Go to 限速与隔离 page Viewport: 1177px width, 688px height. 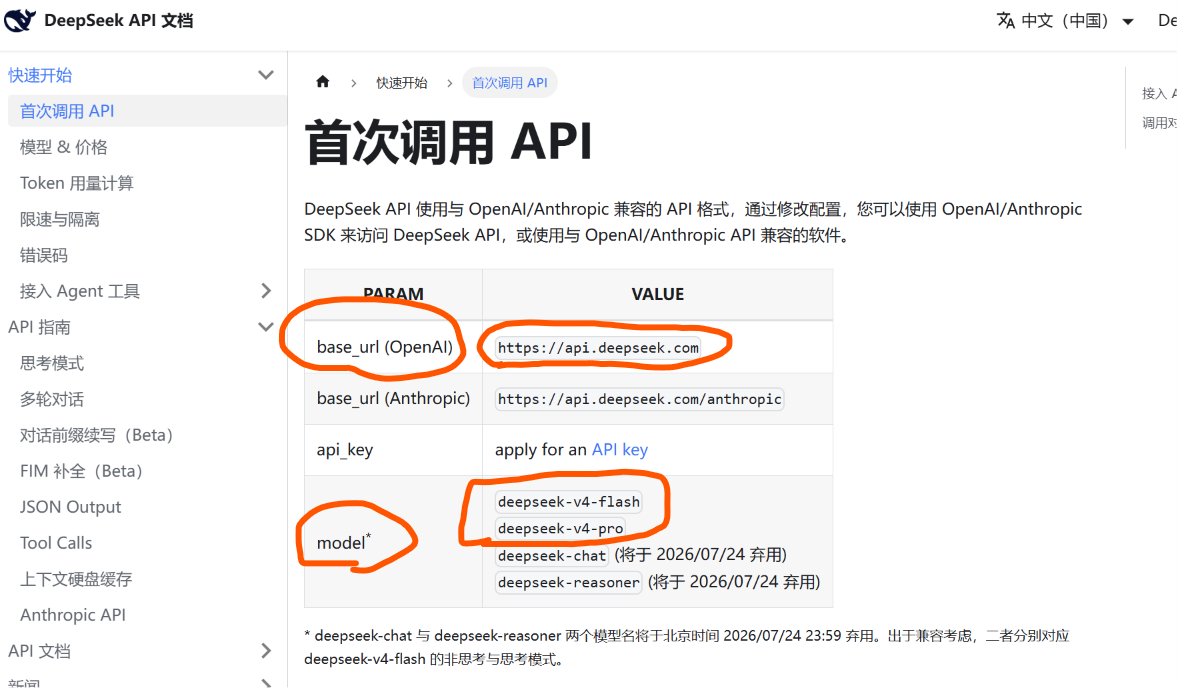click(x=60, y=219)
